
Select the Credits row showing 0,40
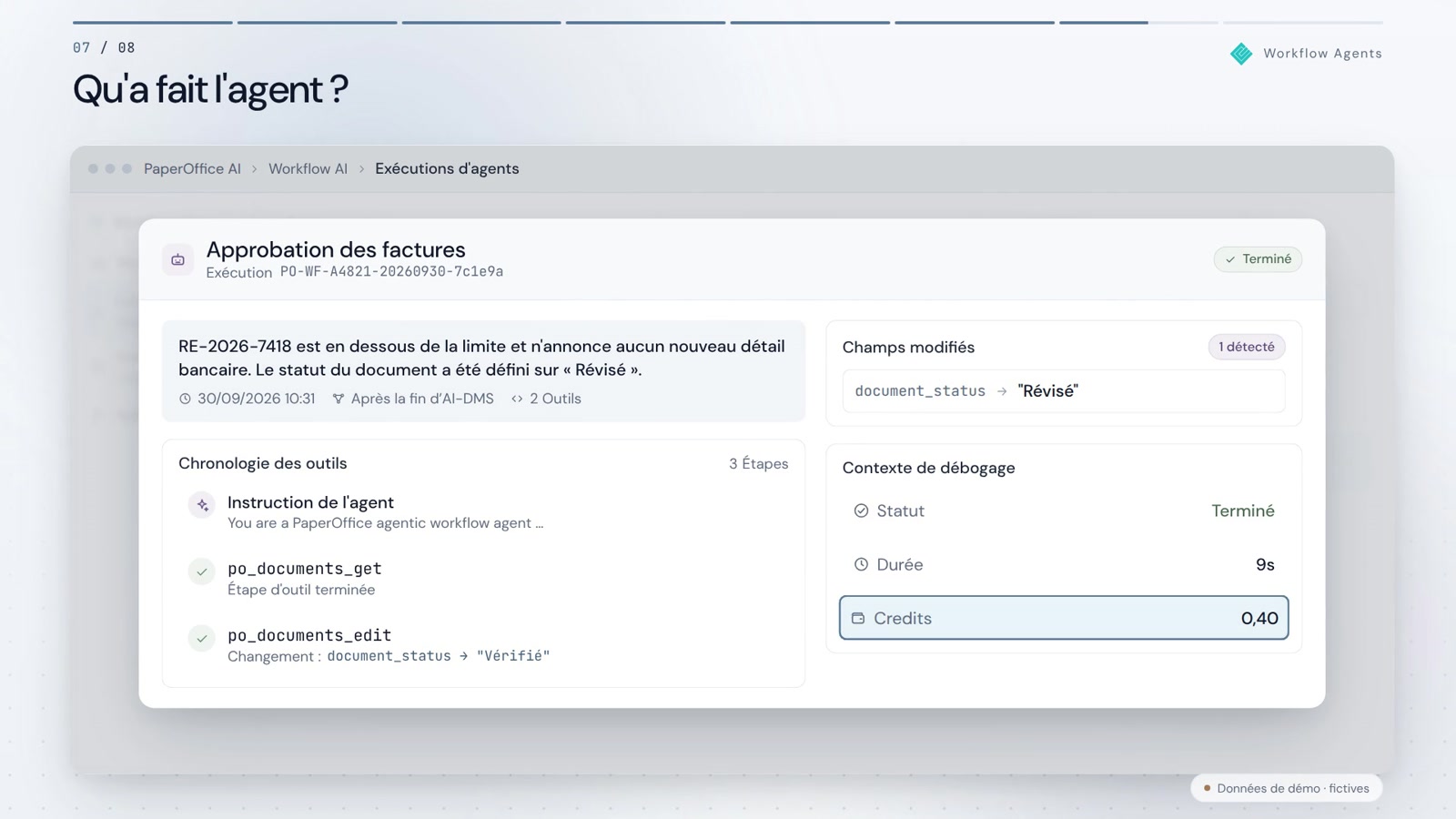pos(1064,618)
